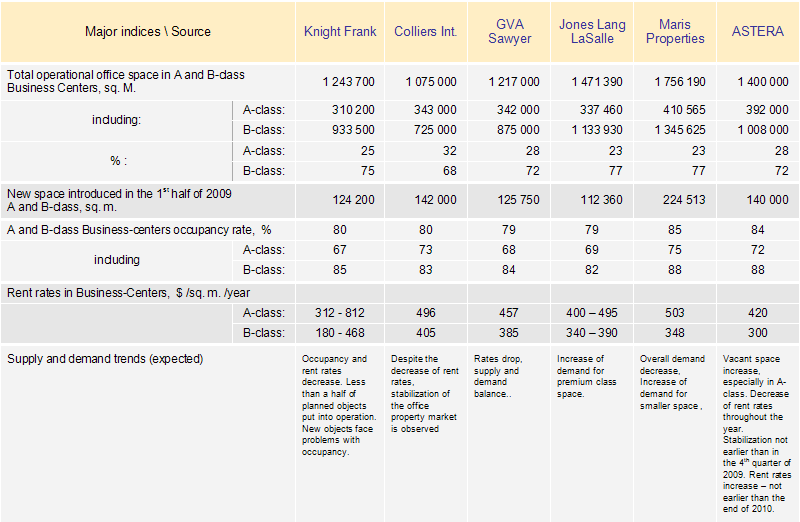
Task: Select B-class rent rate 385
Action: click(509, 333)
